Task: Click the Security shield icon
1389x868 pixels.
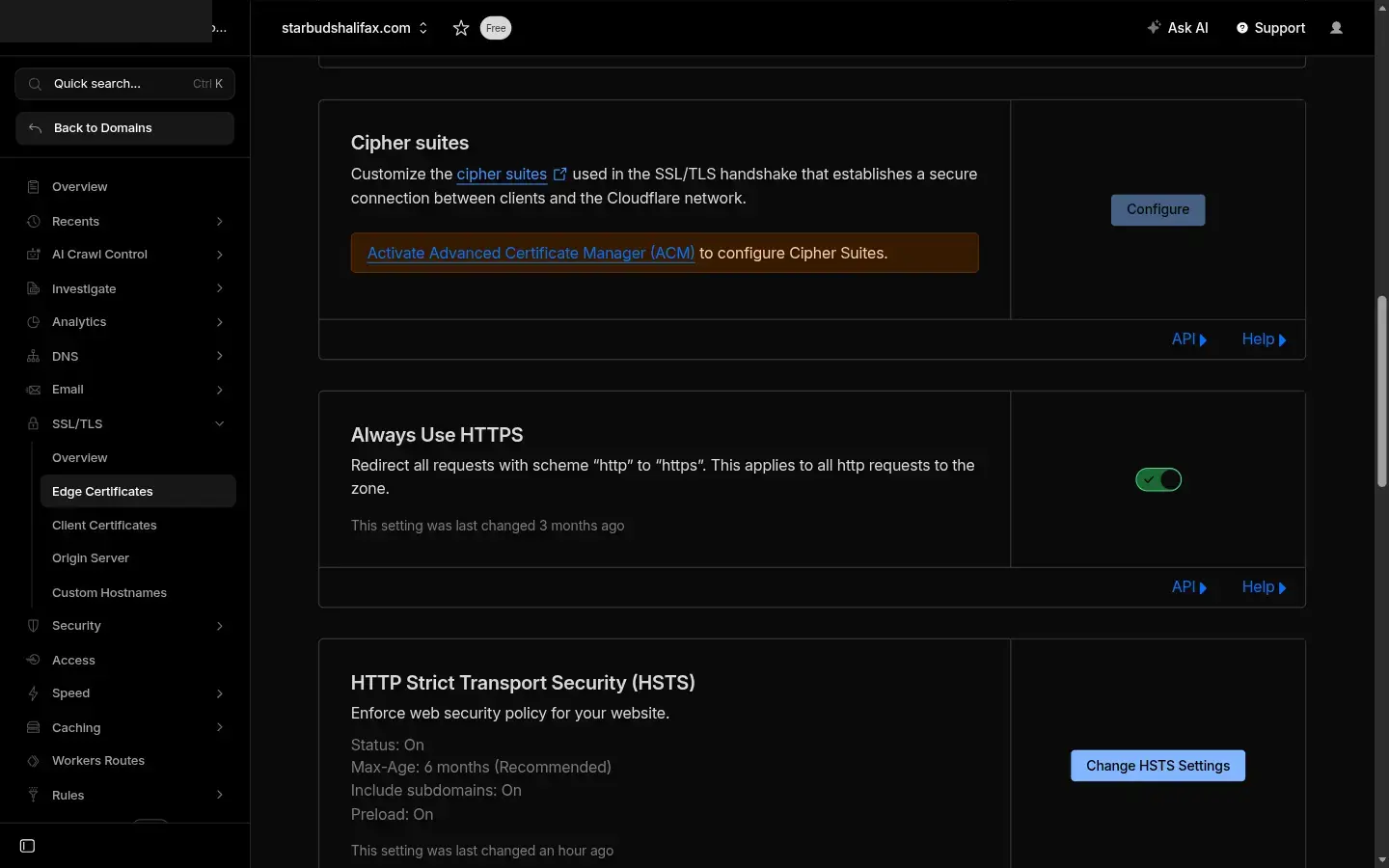Action: pyautogui.click(x=34, y=626)
